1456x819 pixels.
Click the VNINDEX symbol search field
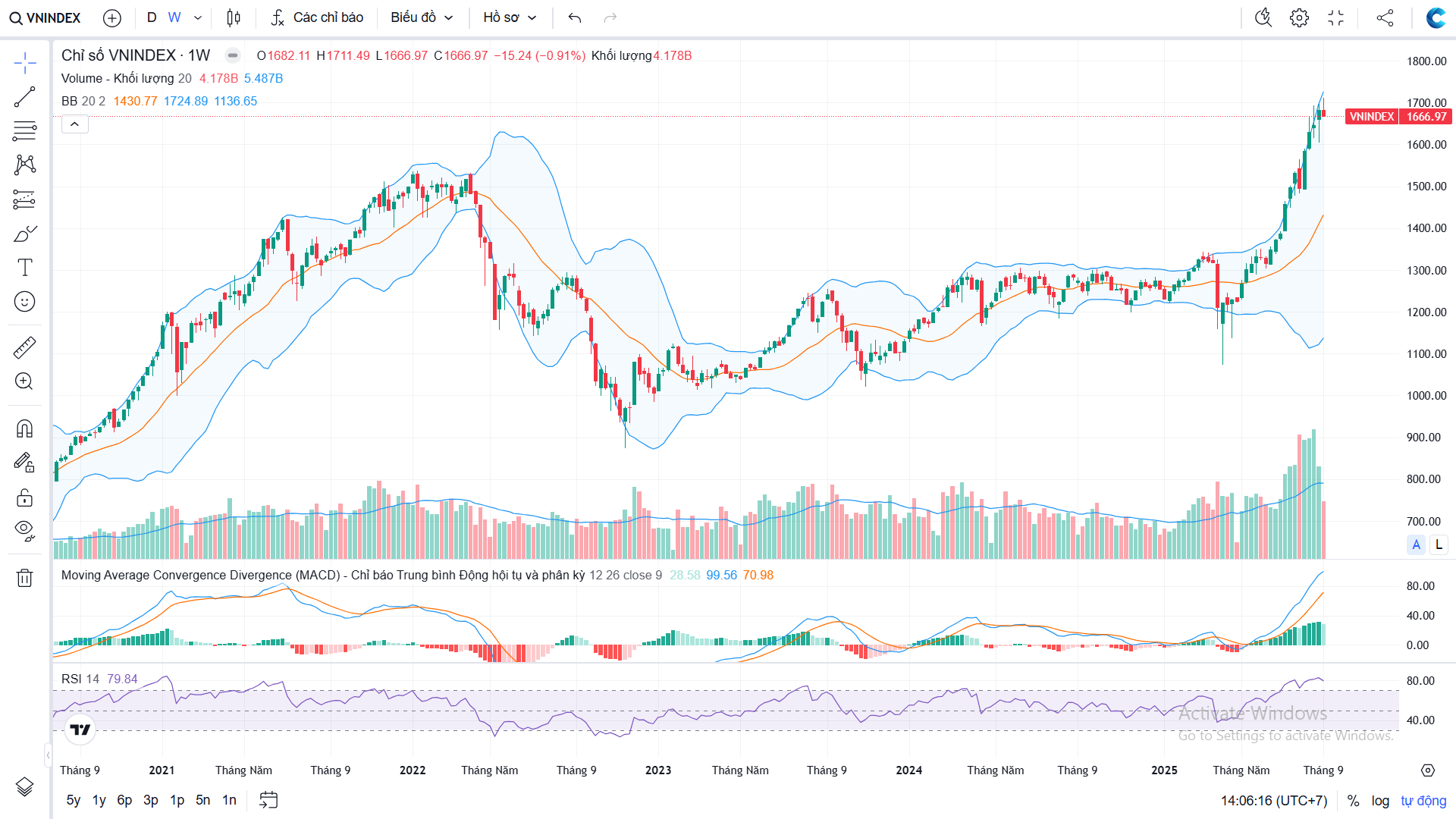pos(45,17)
